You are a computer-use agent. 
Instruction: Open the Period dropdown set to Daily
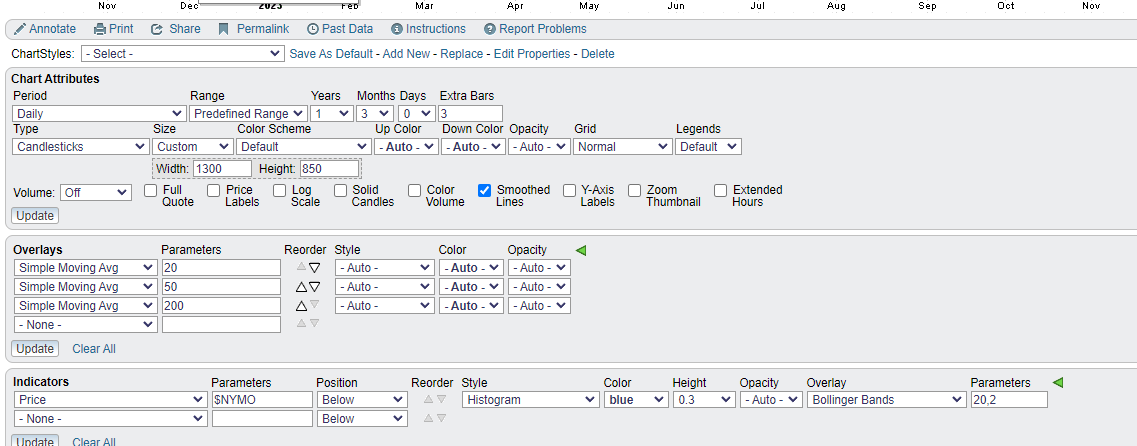point(99,113)
